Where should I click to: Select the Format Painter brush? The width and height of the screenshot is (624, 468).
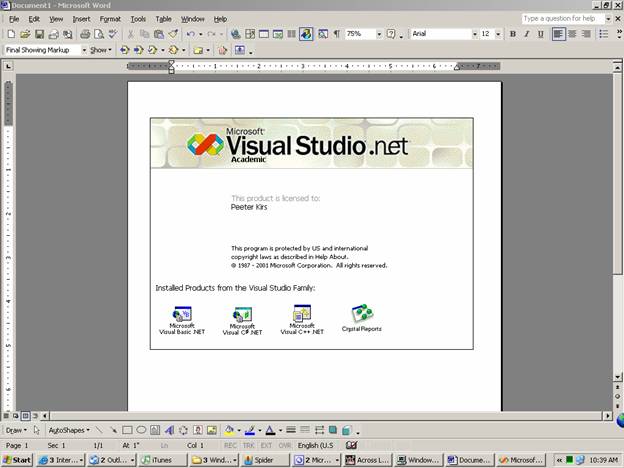coord(173,34)
